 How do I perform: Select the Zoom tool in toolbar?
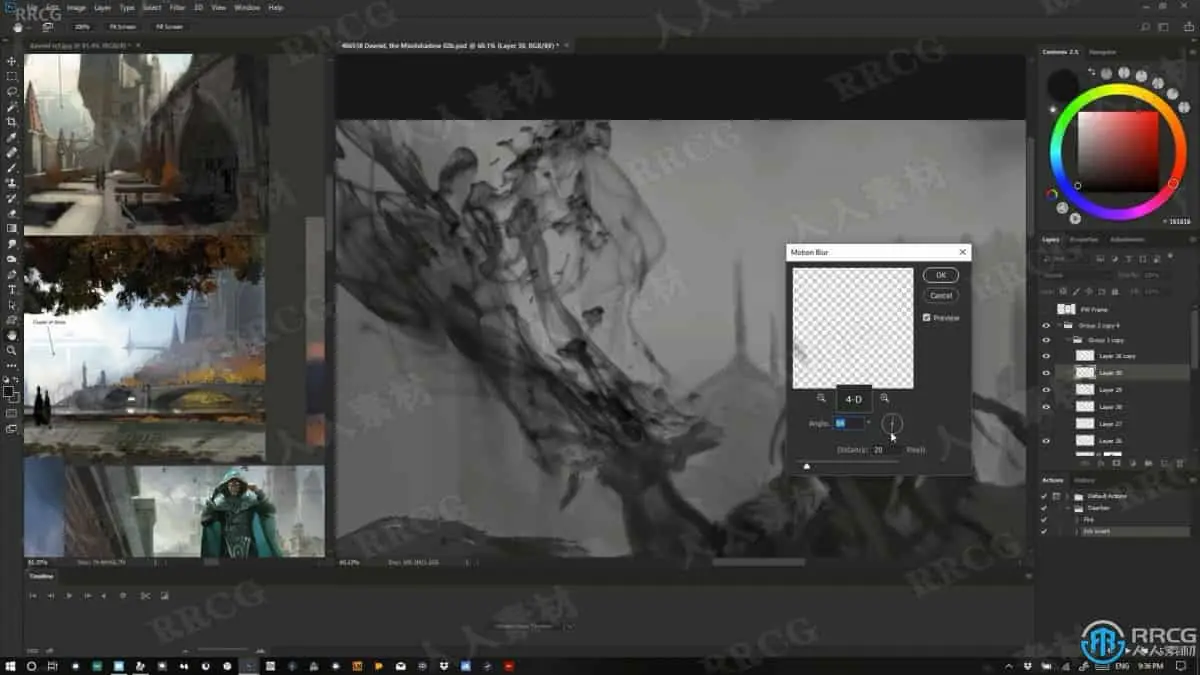pos(12,350)
